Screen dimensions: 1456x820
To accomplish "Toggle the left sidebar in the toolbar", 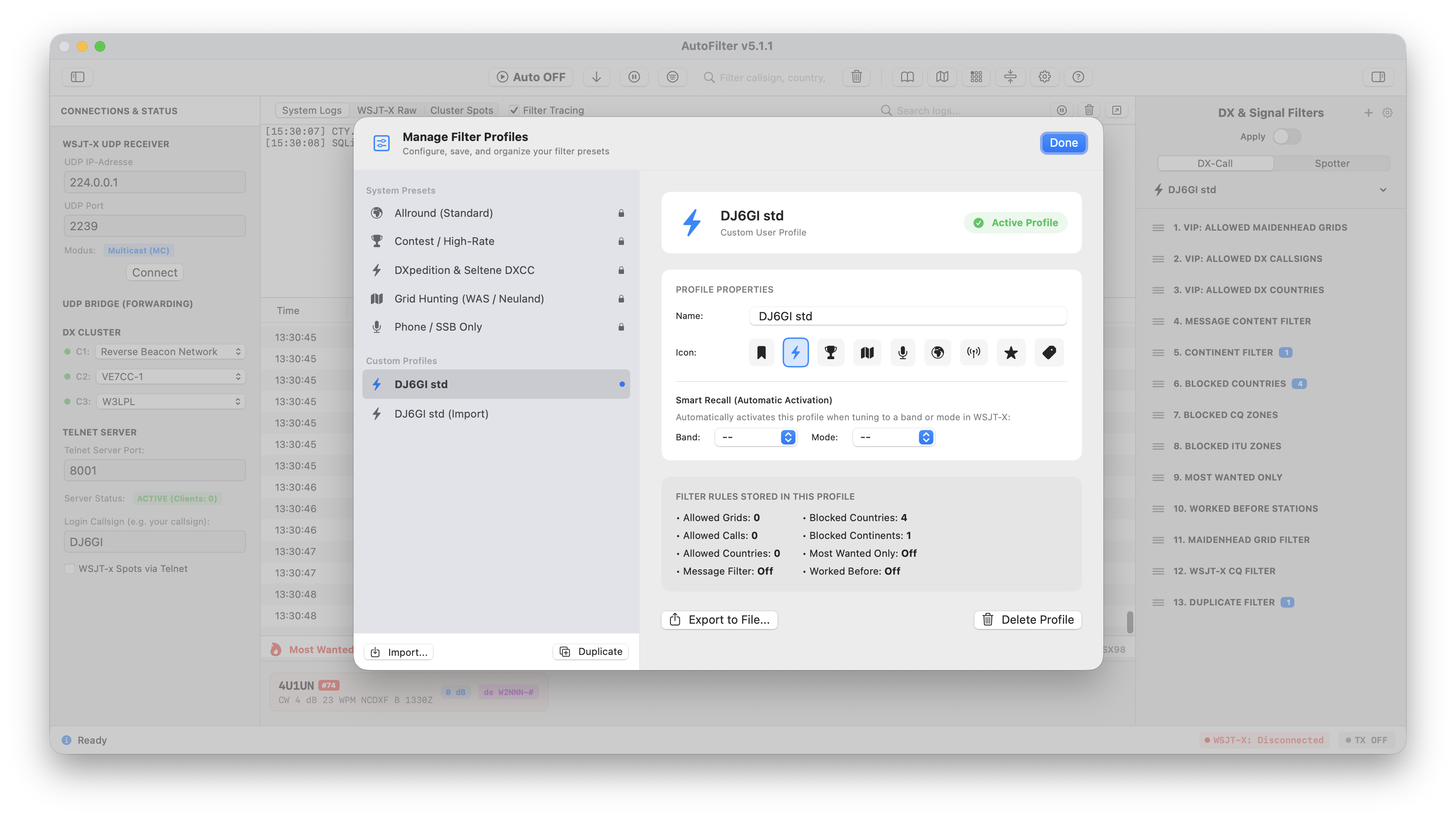I will 77,77.
